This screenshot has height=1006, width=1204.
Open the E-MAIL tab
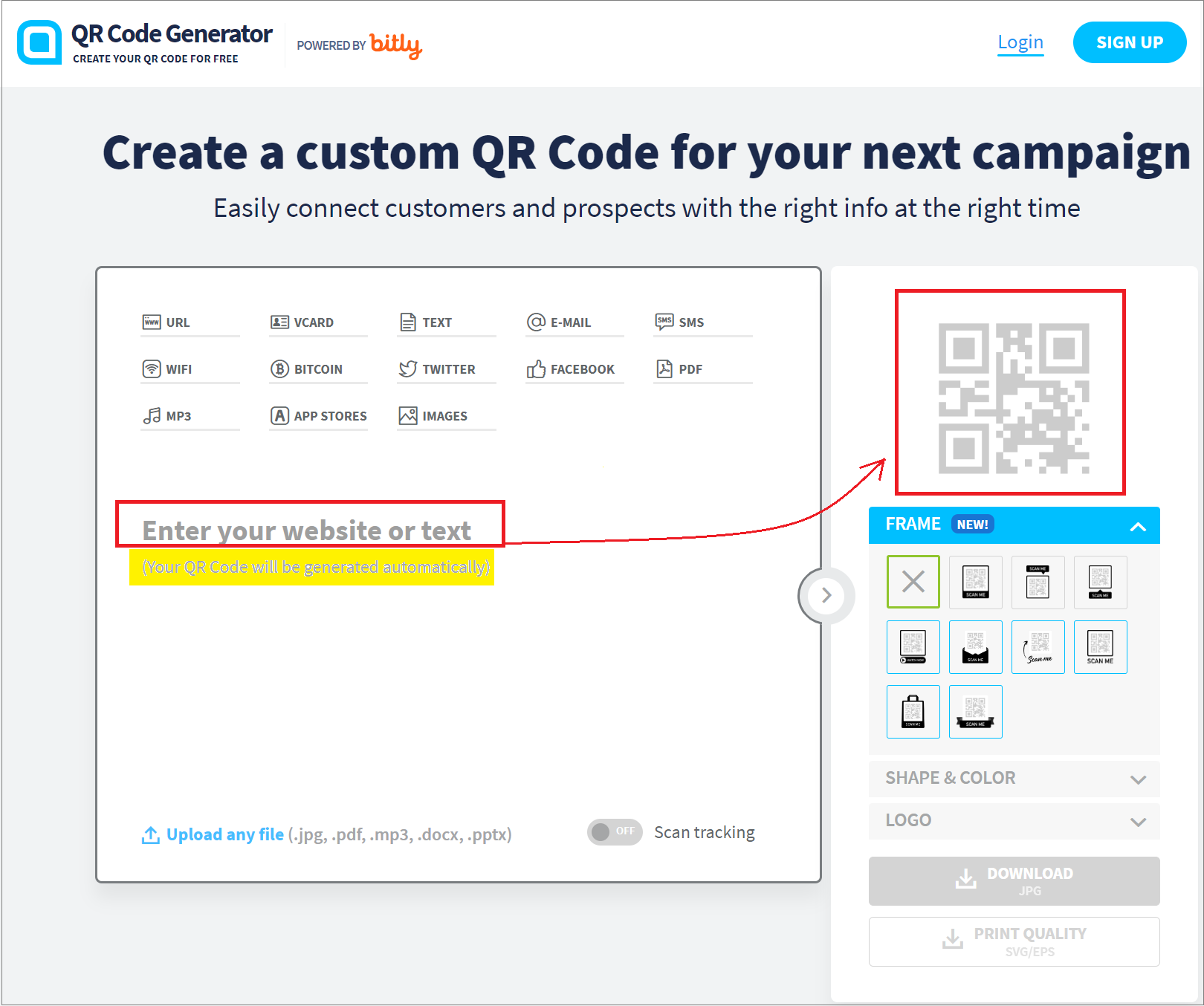click(569, 322)
